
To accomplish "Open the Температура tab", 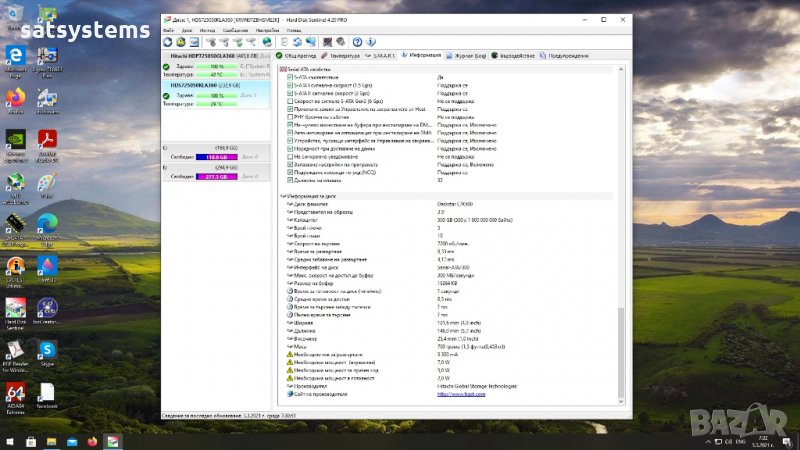I will click(343, 55).
